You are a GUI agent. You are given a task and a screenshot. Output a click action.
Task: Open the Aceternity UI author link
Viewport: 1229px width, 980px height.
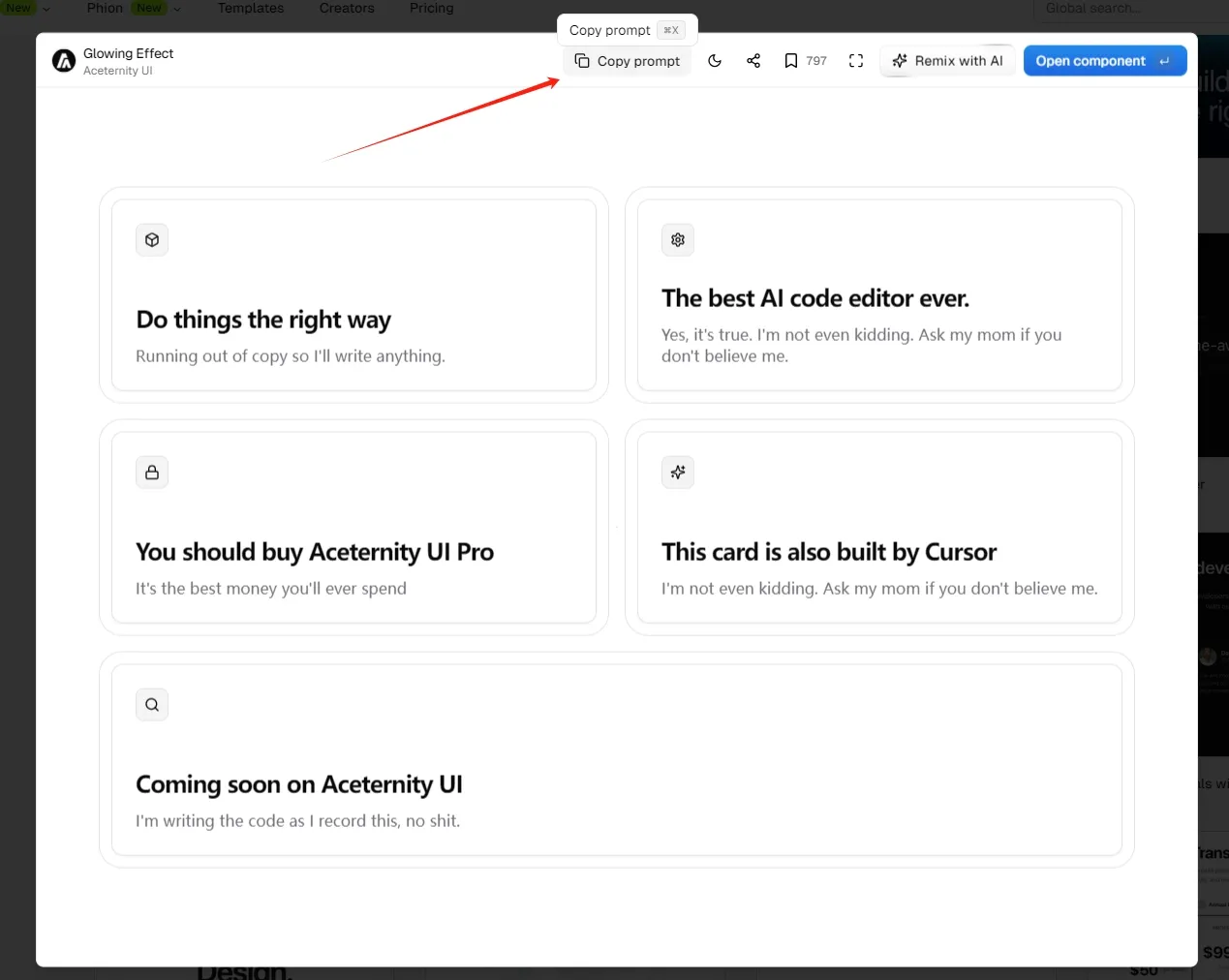click(x=118, y=71)
